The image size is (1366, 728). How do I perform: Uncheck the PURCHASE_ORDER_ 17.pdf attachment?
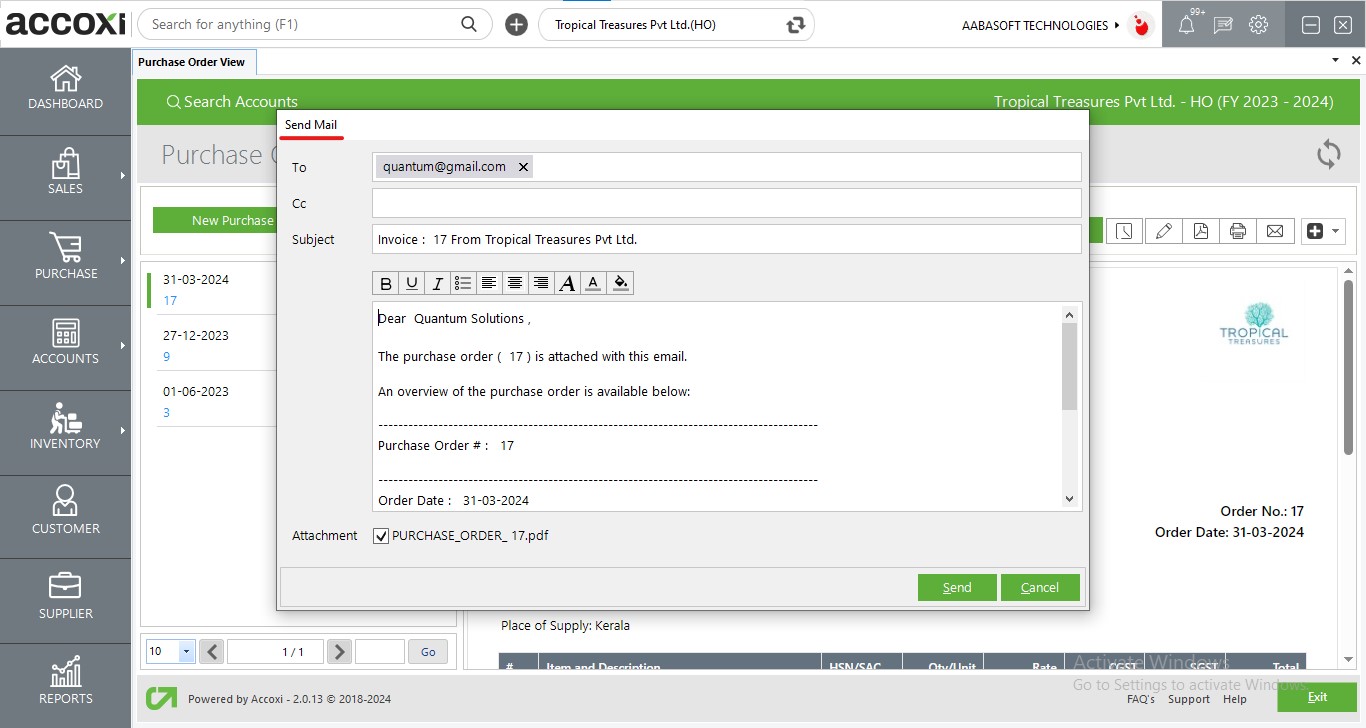[381, 536]
